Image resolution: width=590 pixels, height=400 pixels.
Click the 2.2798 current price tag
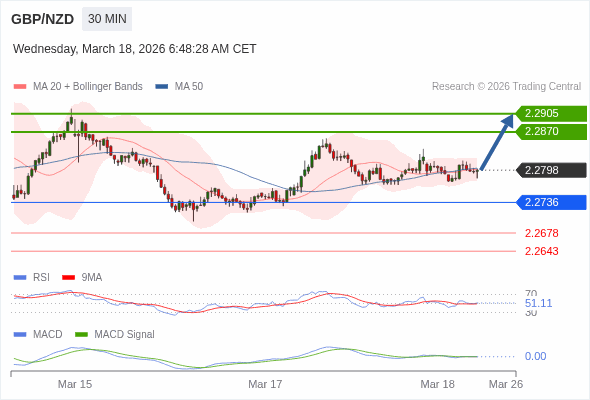[x=551, y=170]
